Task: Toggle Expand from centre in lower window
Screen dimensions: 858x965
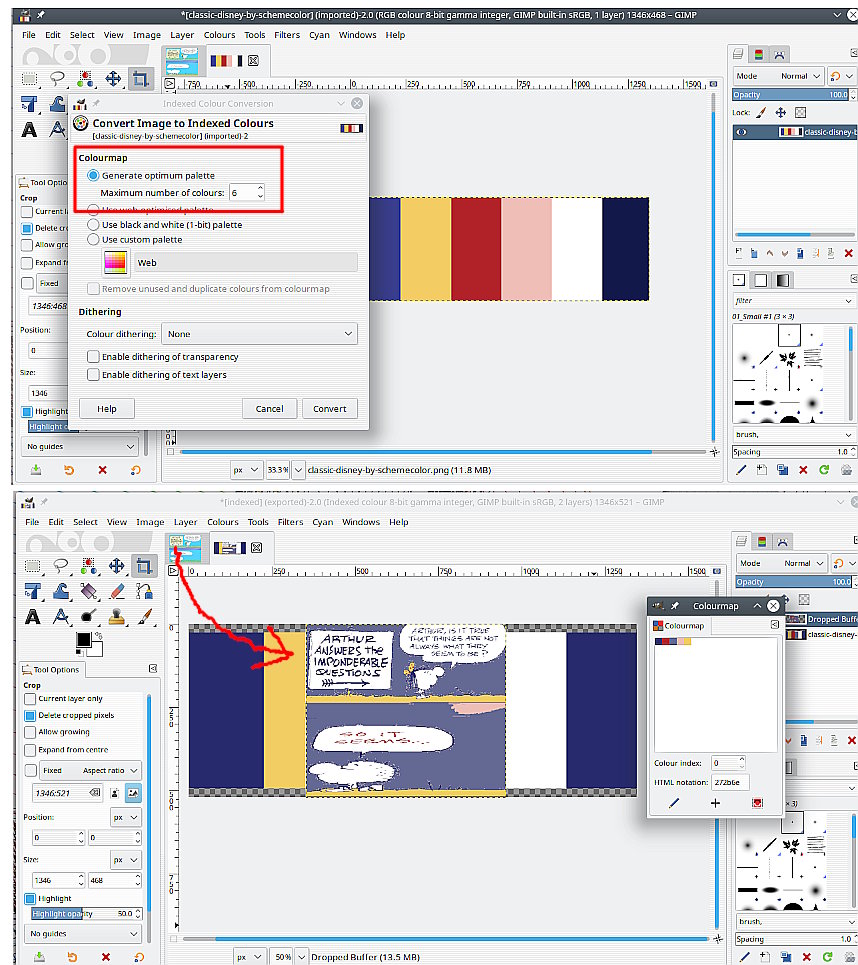Action: [30, 750]
